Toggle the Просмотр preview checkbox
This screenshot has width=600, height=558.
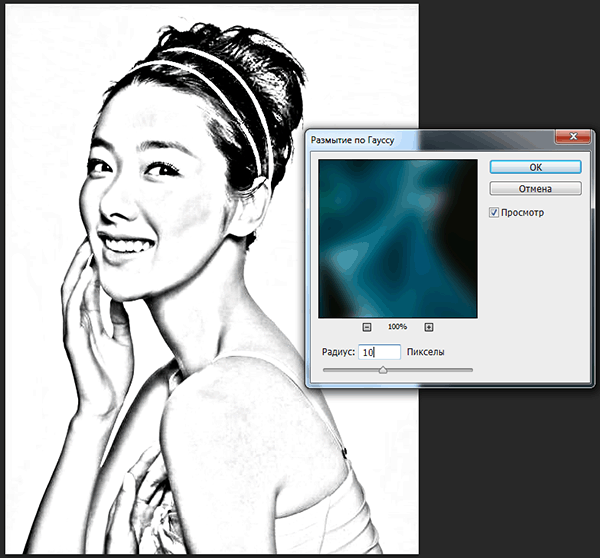coord(495,213)
